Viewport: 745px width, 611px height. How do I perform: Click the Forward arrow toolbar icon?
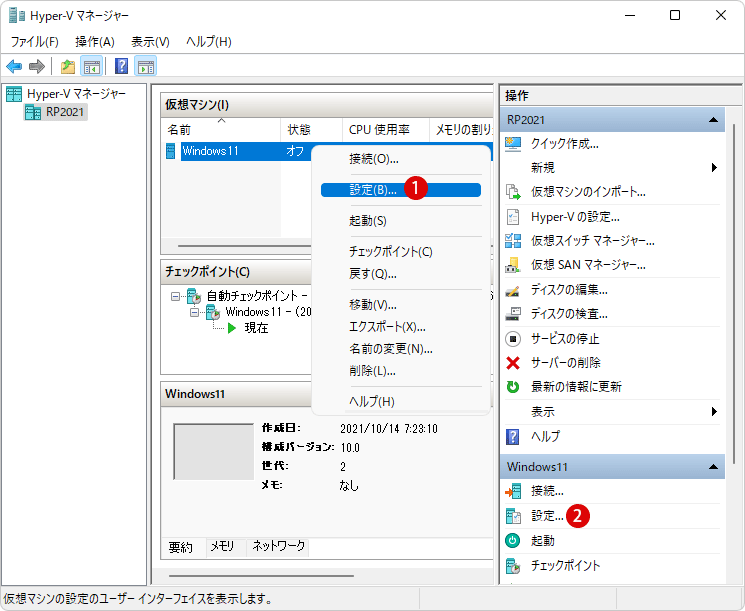pyautogui.click(x=37, y=67)
